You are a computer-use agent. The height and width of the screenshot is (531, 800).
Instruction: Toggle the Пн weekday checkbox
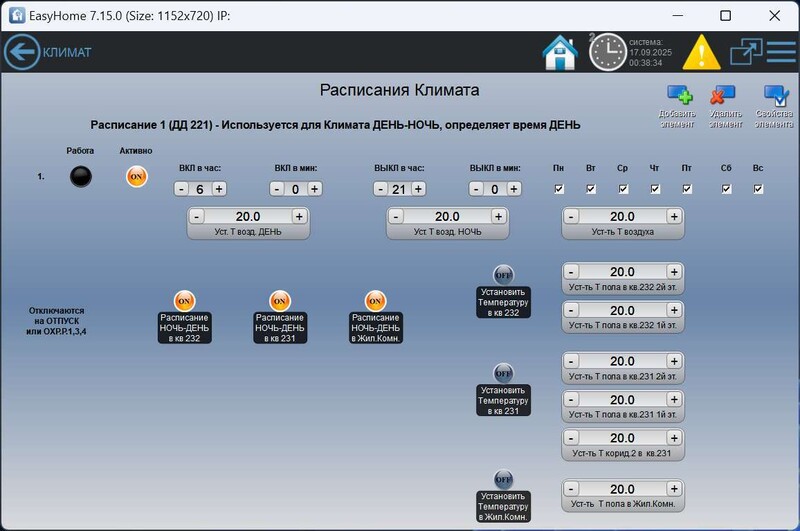[559, 188]
